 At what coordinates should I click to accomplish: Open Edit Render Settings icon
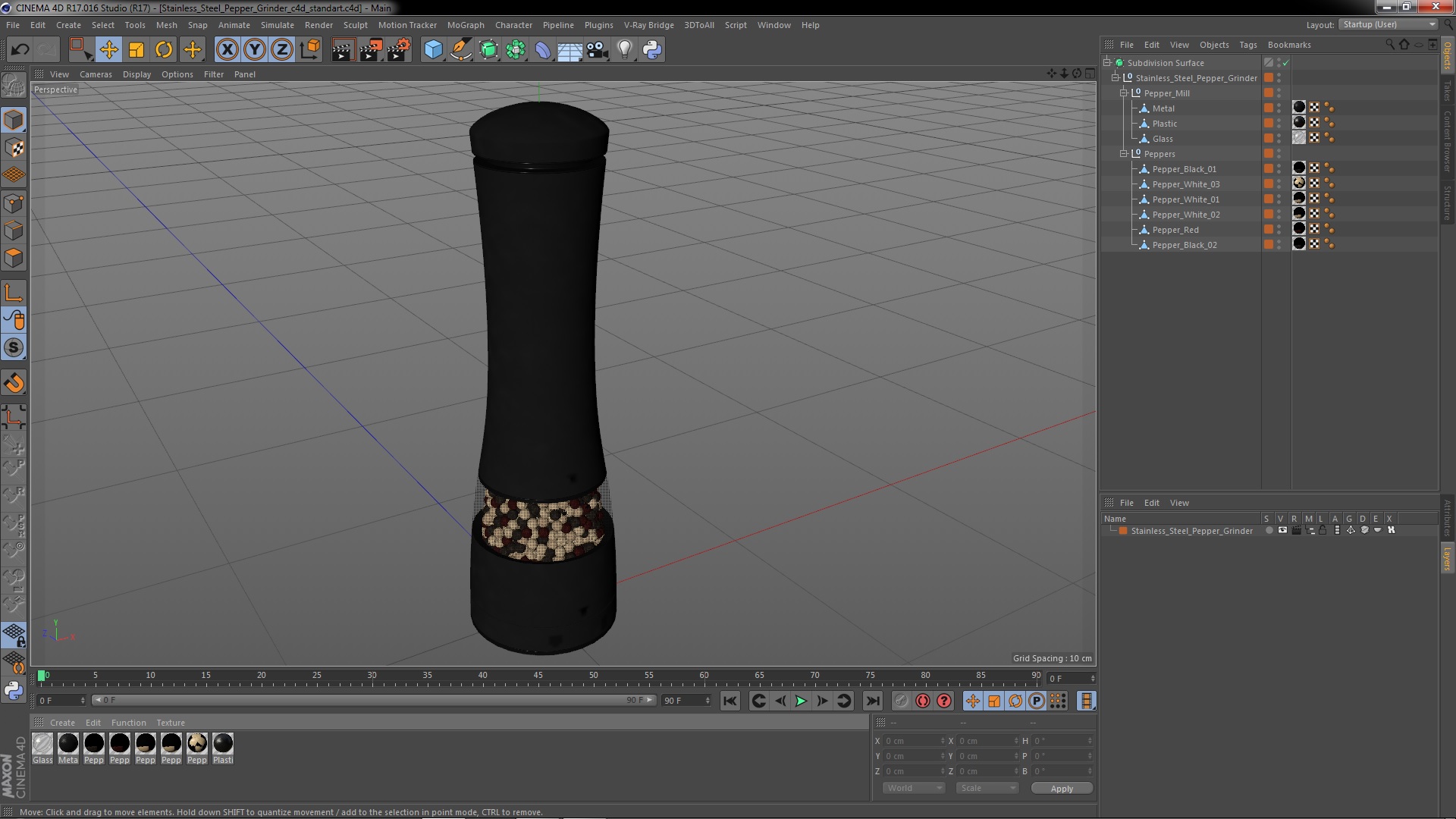coord(399,50)
